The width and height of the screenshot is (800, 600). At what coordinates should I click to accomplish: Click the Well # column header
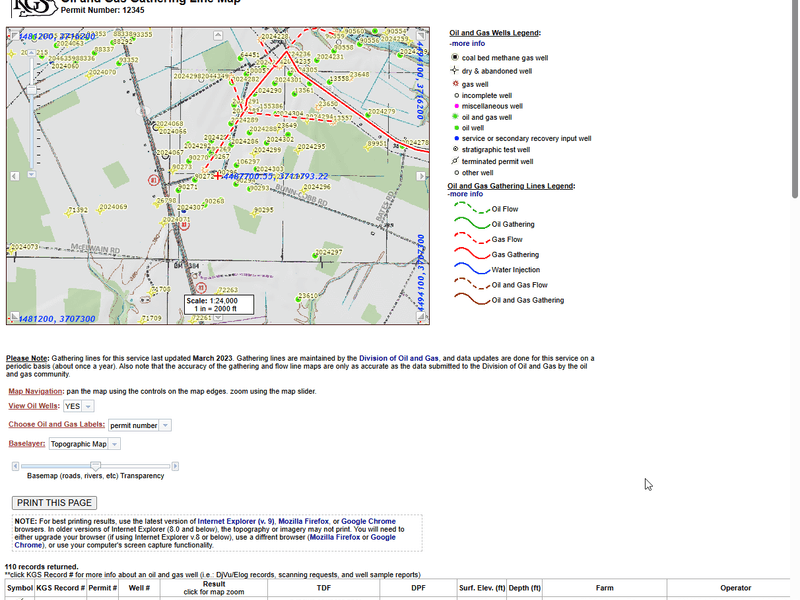coord(139,588)
